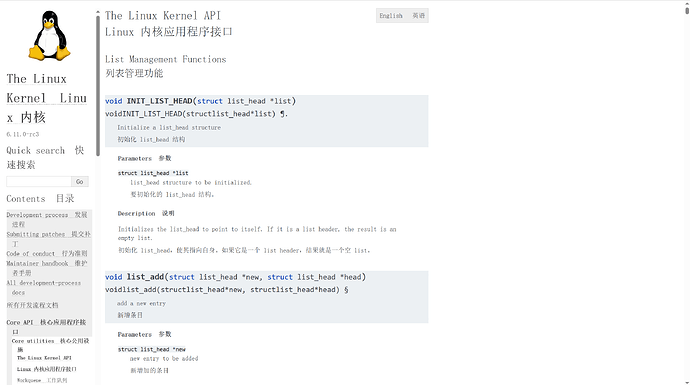Open All development-process docs link

[44, 287]
